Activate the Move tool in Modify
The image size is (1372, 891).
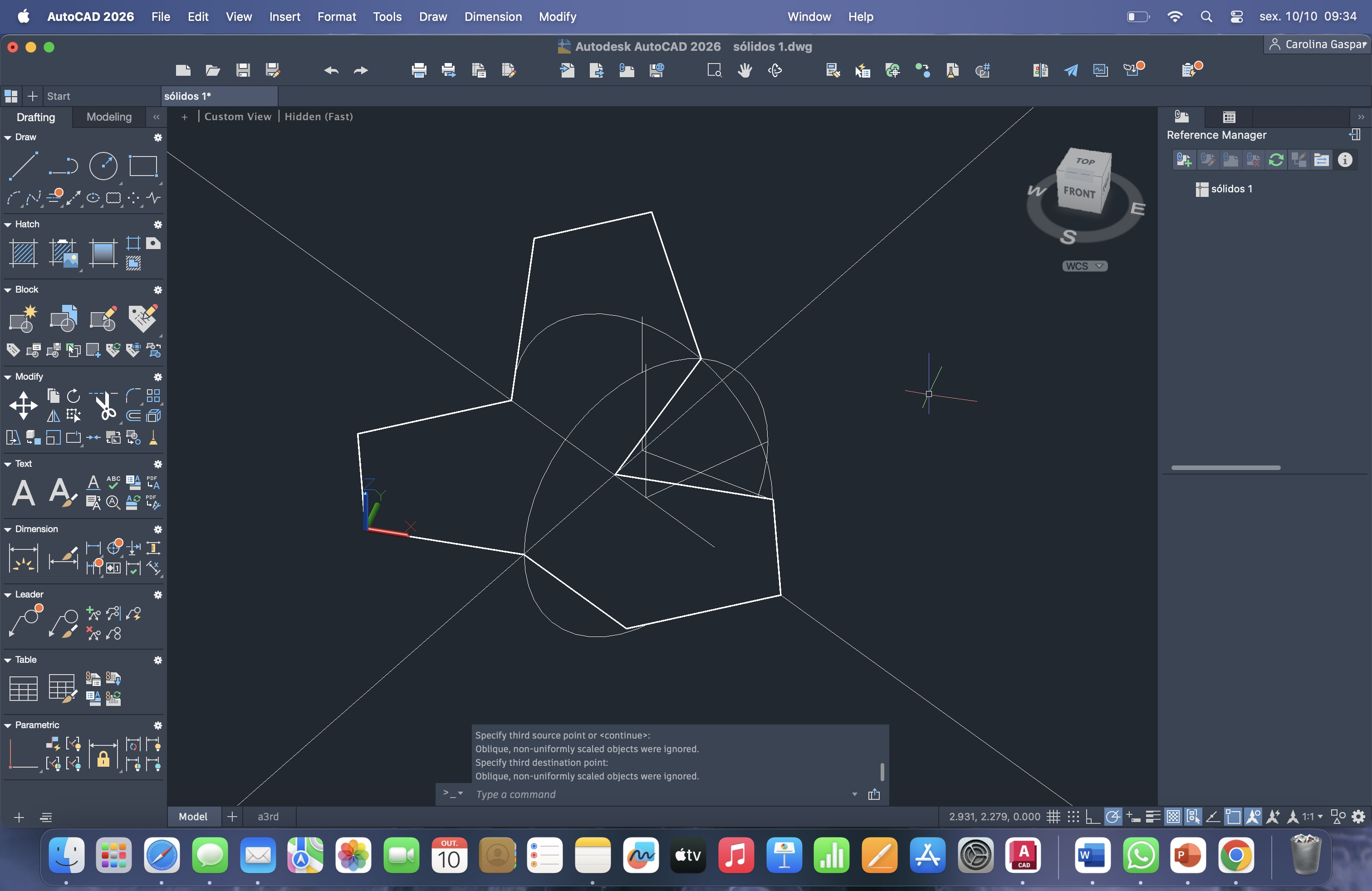(x=23, y=406)
